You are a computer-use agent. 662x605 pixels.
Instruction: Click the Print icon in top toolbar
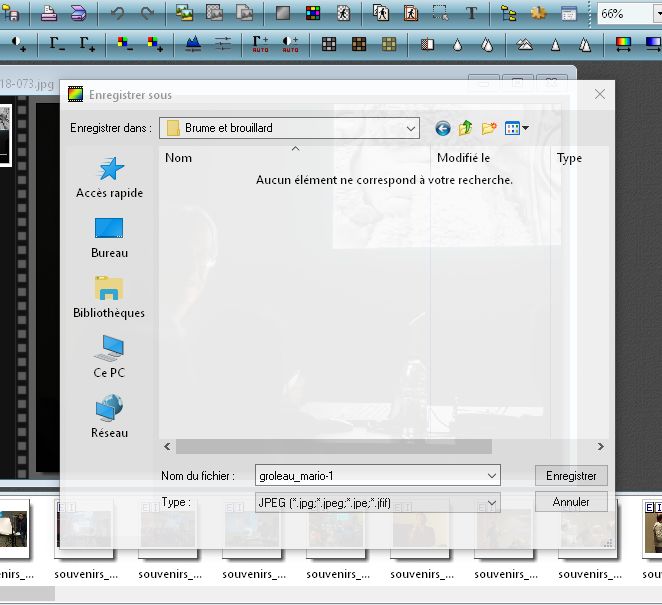click(x=49, y=14)
